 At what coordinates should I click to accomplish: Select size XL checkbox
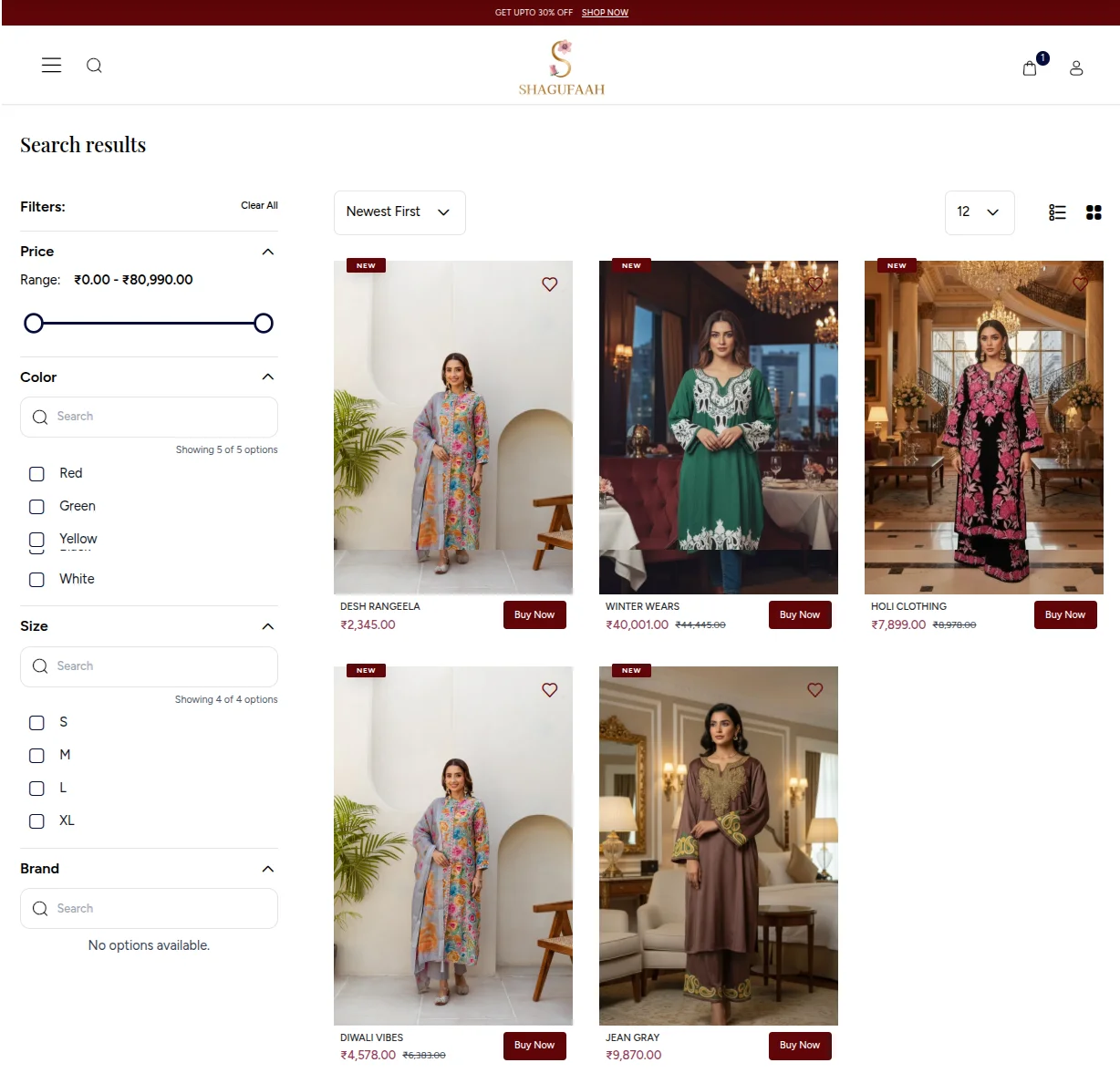[36, 821]
